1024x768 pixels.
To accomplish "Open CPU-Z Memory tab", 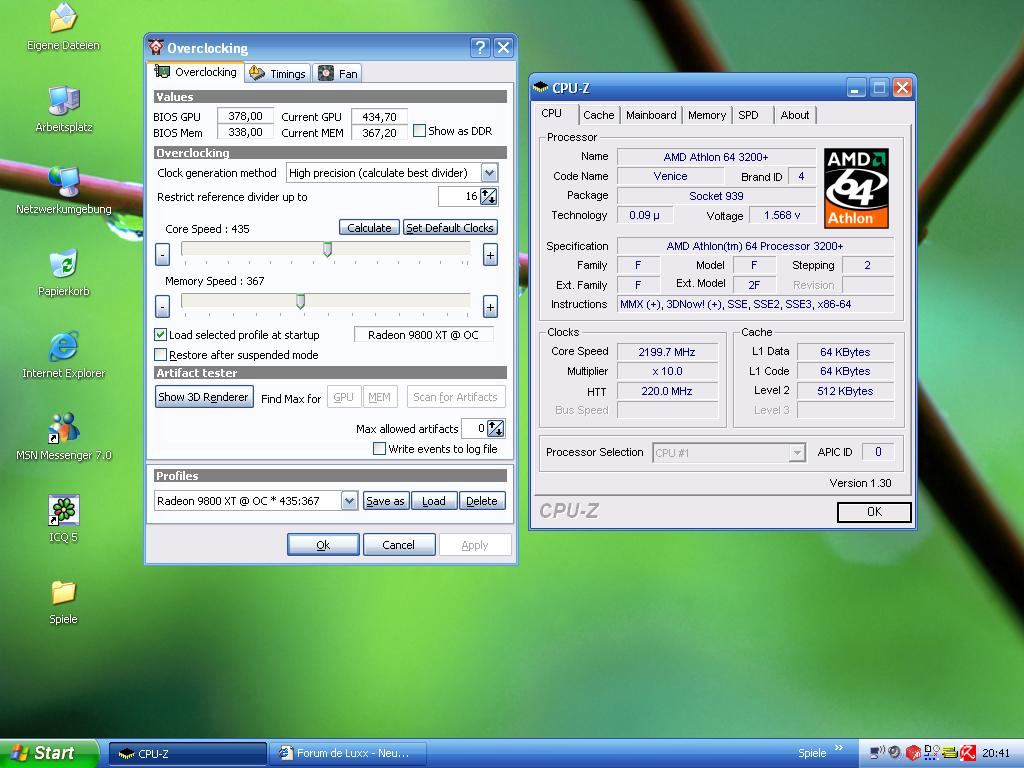I will tap(707, 115).
